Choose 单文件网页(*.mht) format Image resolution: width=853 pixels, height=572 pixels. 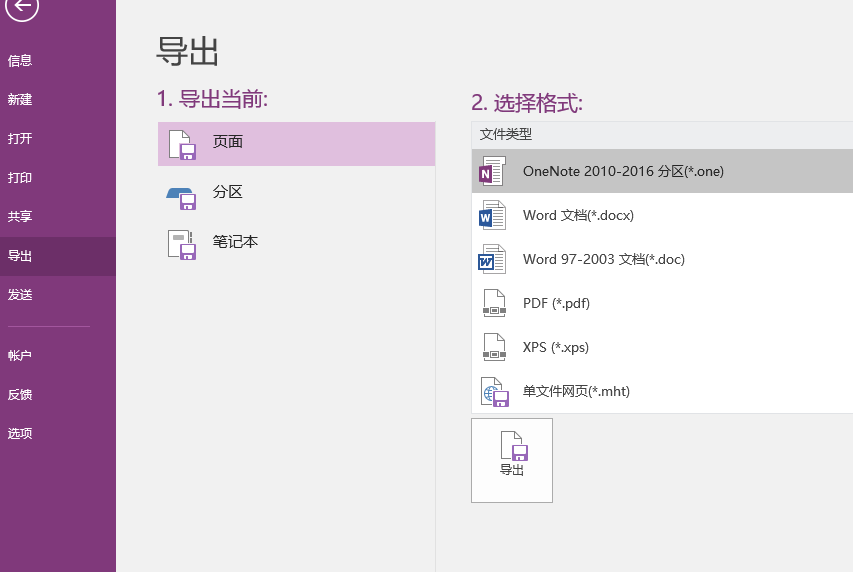[x=662, y=391]
